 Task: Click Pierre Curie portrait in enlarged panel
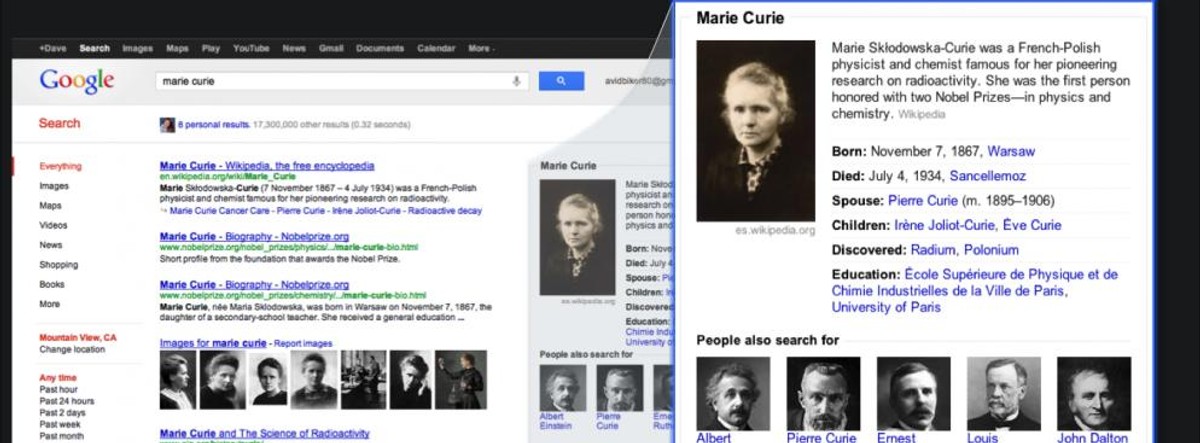(823, 394)
